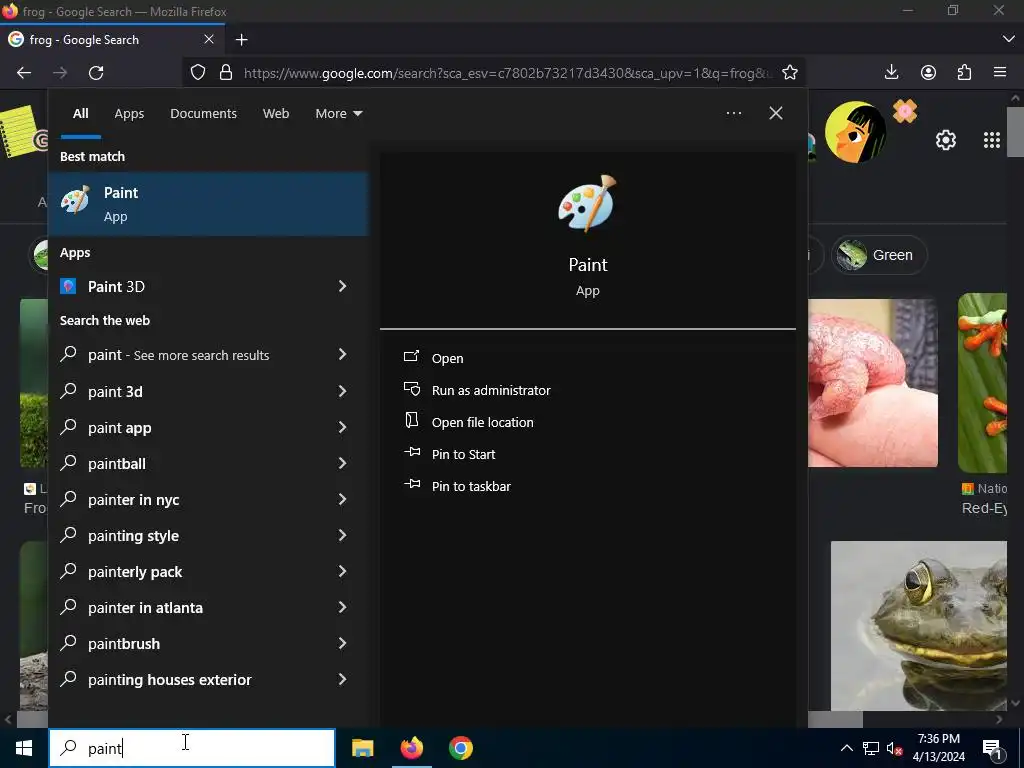This screenshot has height=768, width=1024.
Task: Expand the Paint 3D result arrow
Action: (342, 286)
